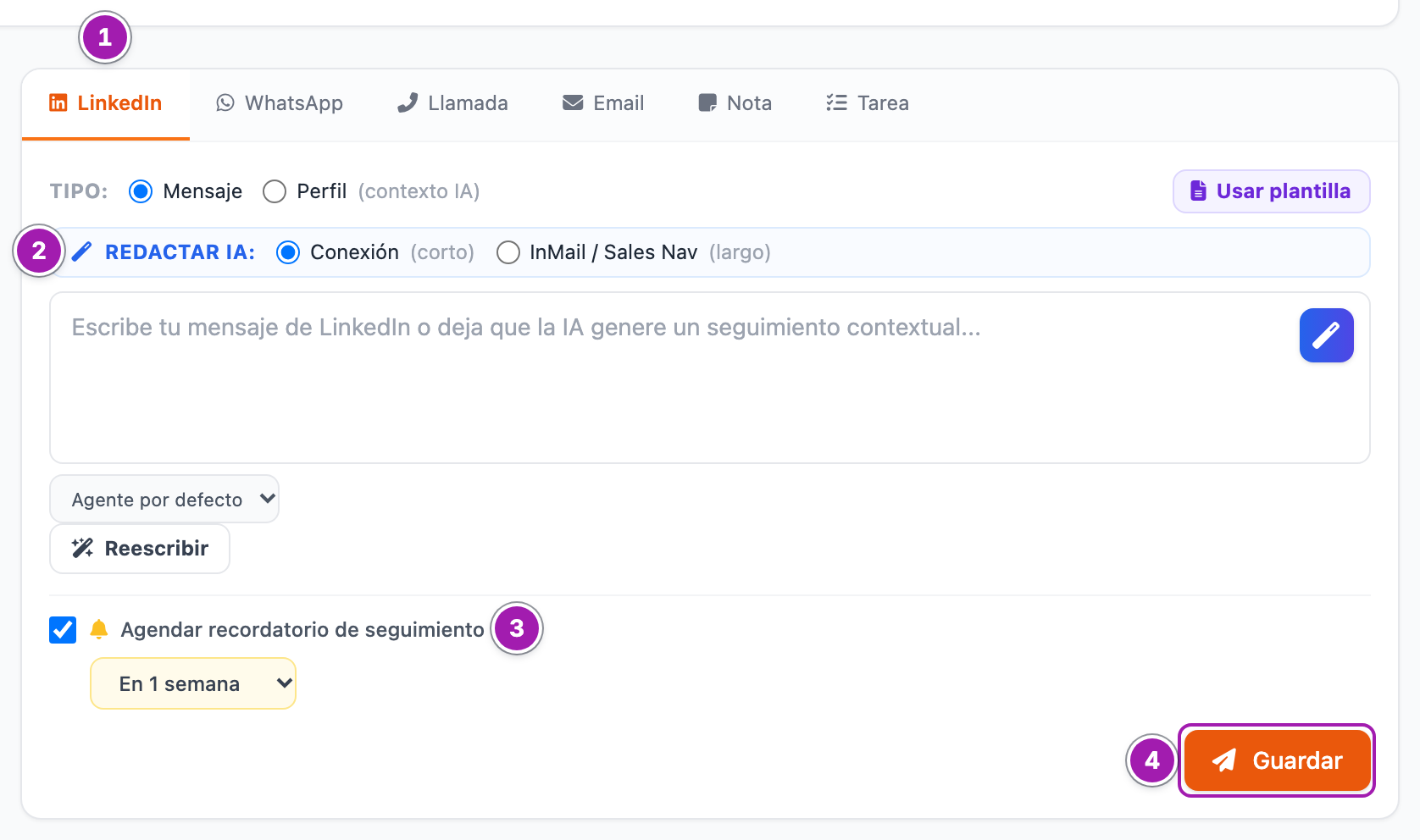Select the Conexión (corto) radio option
The height and width of the screenshot is (840, 1420).
(288, 252)
